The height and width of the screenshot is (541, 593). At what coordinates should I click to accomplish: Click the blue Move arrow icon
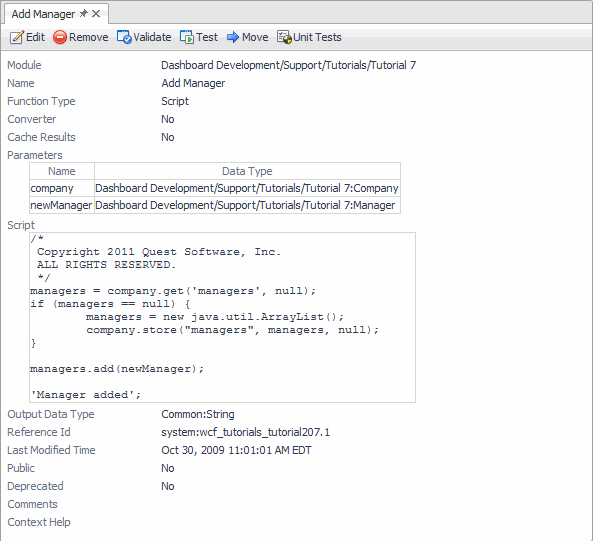click(233, 37)
